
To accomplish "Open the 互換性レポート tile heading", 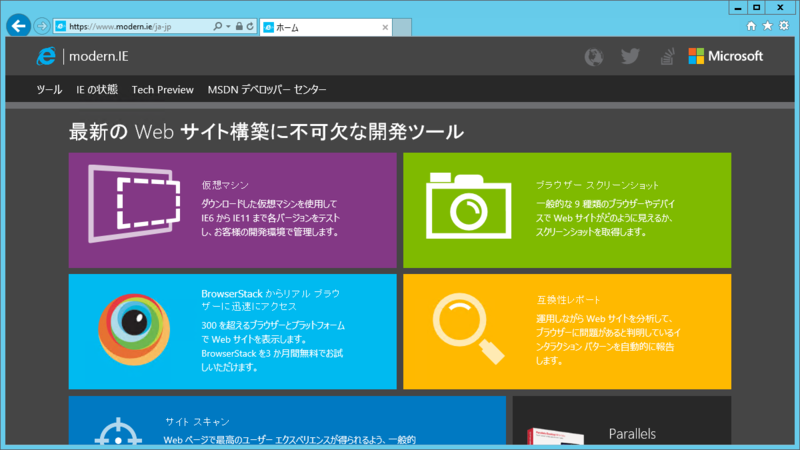I will pos(568,300).
